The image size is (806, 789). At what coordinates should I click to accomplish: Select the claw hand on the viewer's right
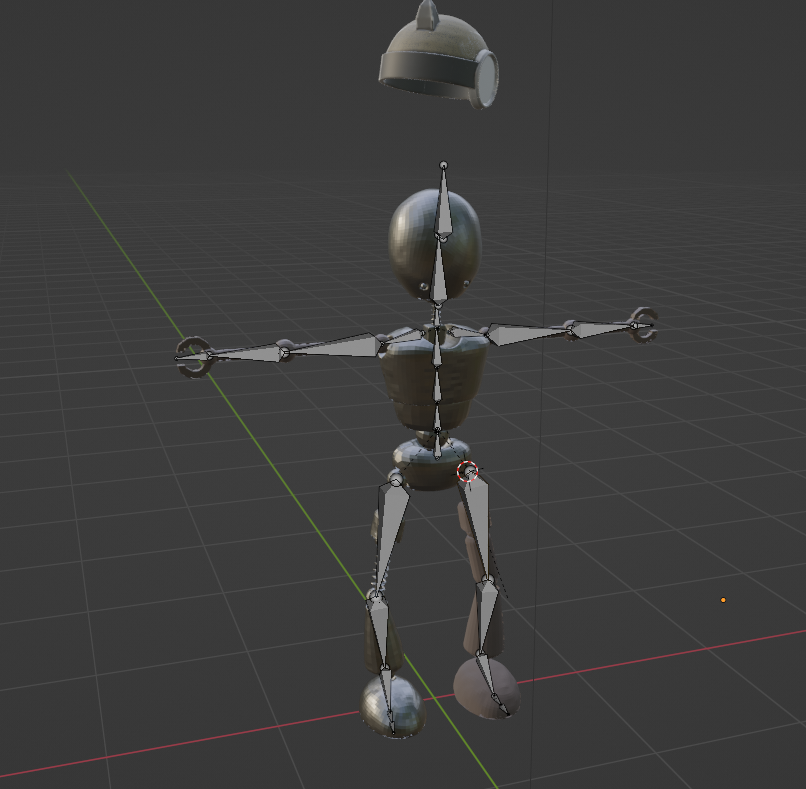[x=644, y=325]
